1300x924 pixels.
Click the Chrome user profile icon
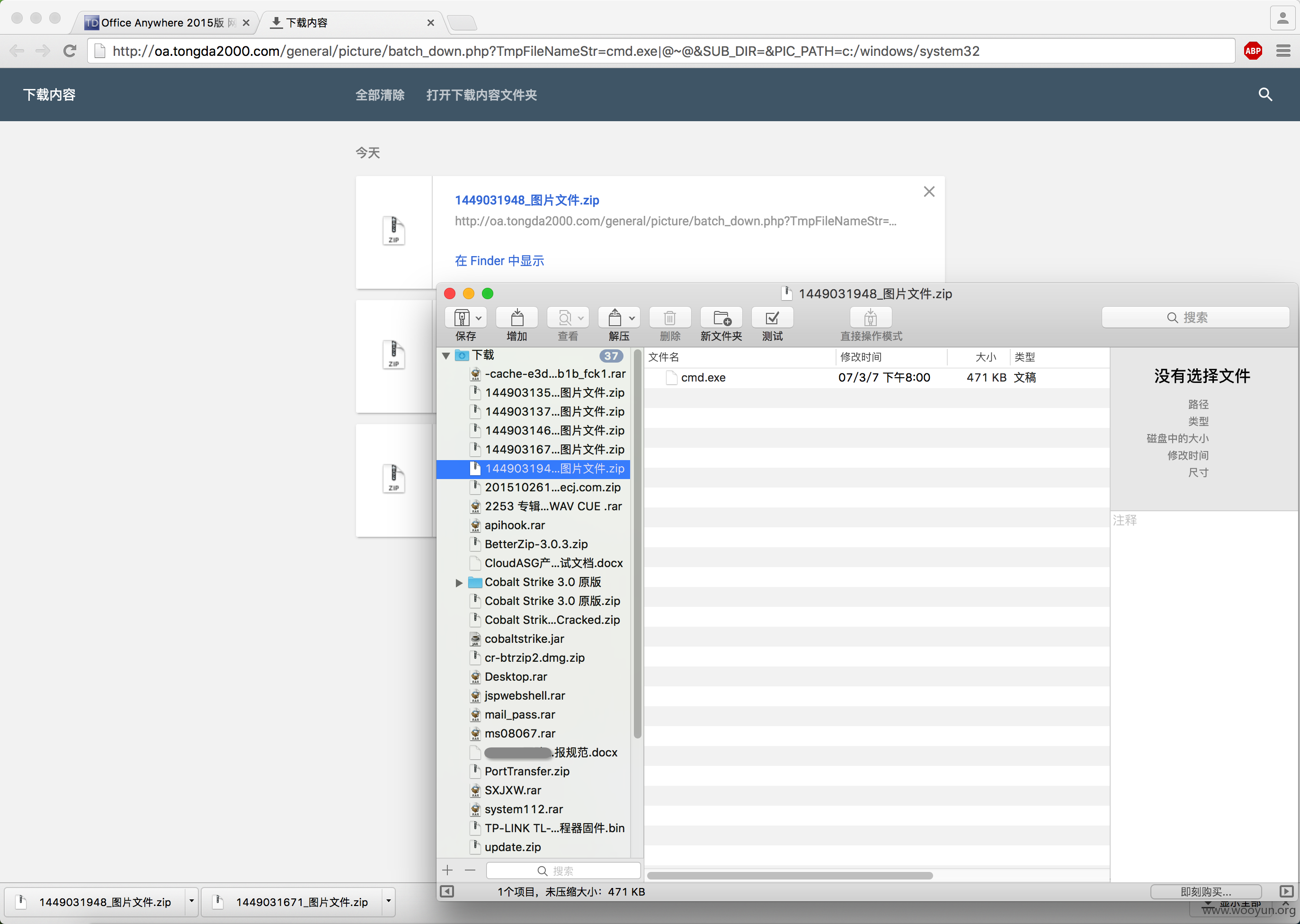point(1282,19)
